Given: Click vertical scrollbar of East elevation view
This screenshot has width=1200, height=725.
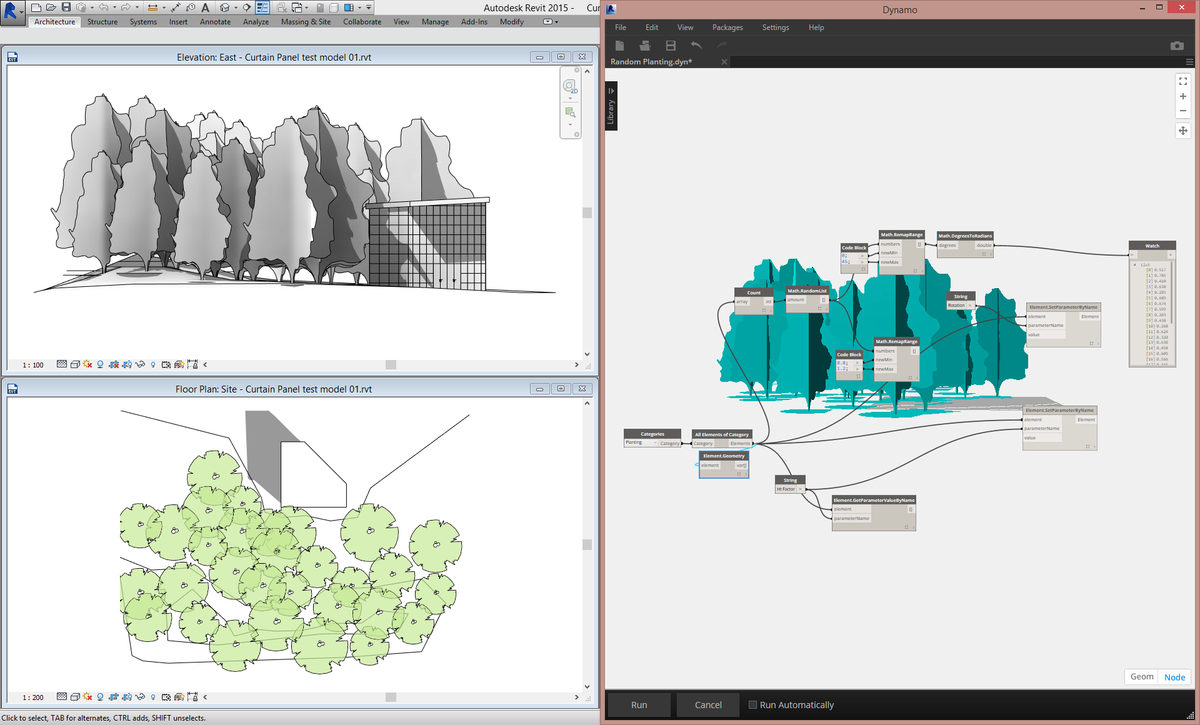Looking at the screenshot, I should [x=587, y=215].
